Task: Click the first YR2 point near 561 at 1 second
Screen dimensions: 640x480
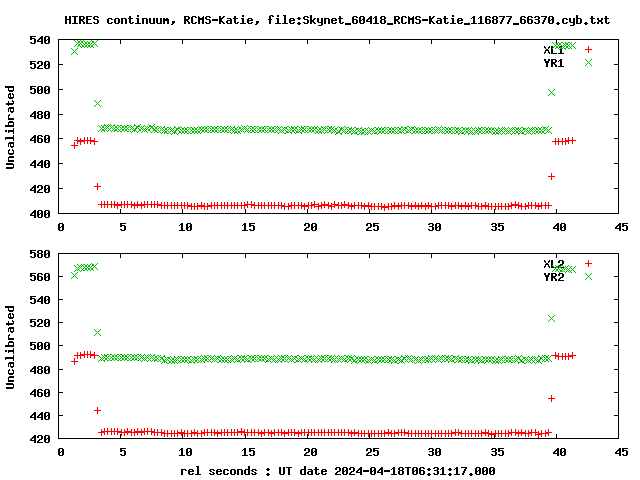Action: [74, 276]
